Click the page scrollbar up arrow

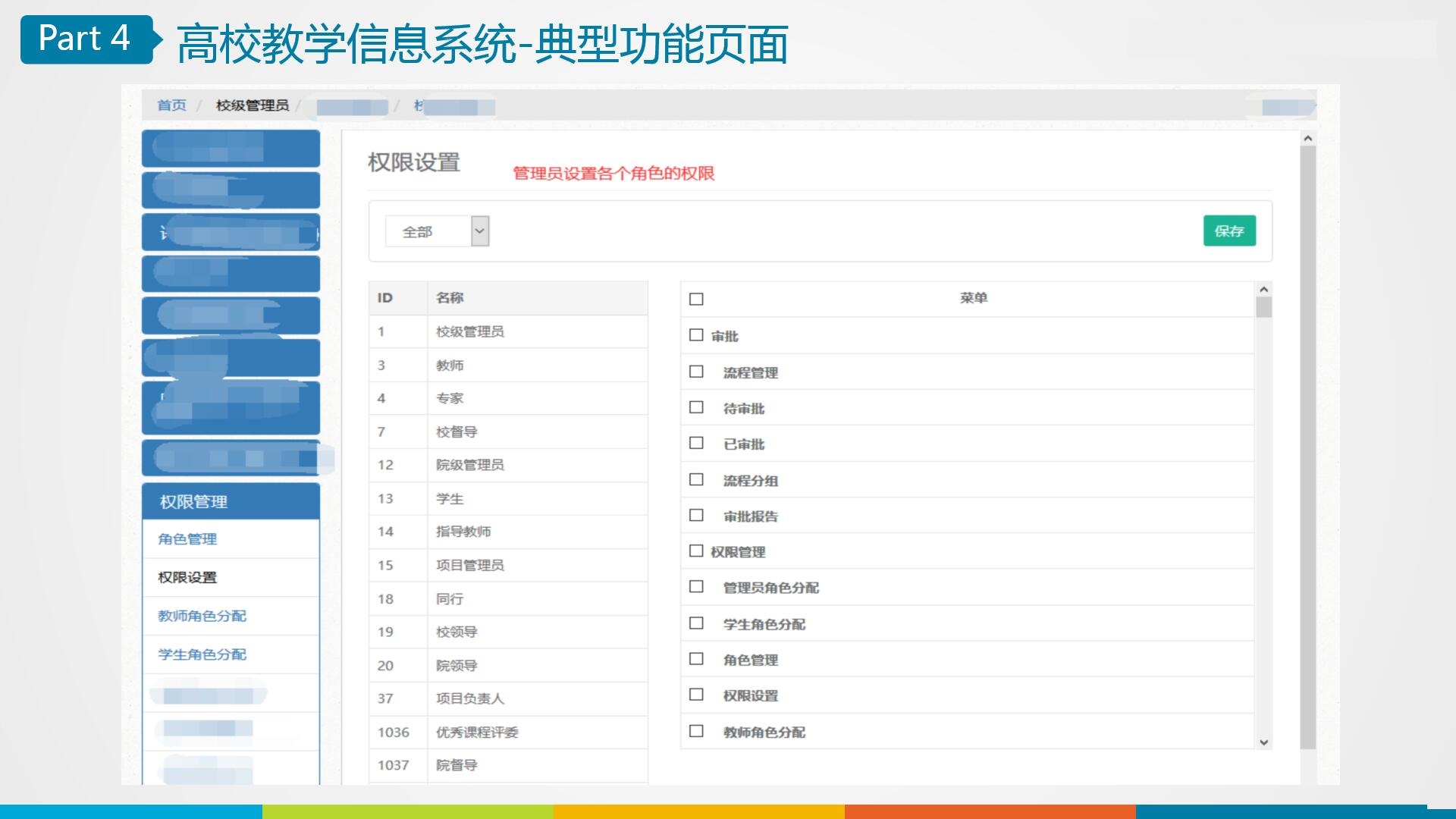(x=1307, y=139)
